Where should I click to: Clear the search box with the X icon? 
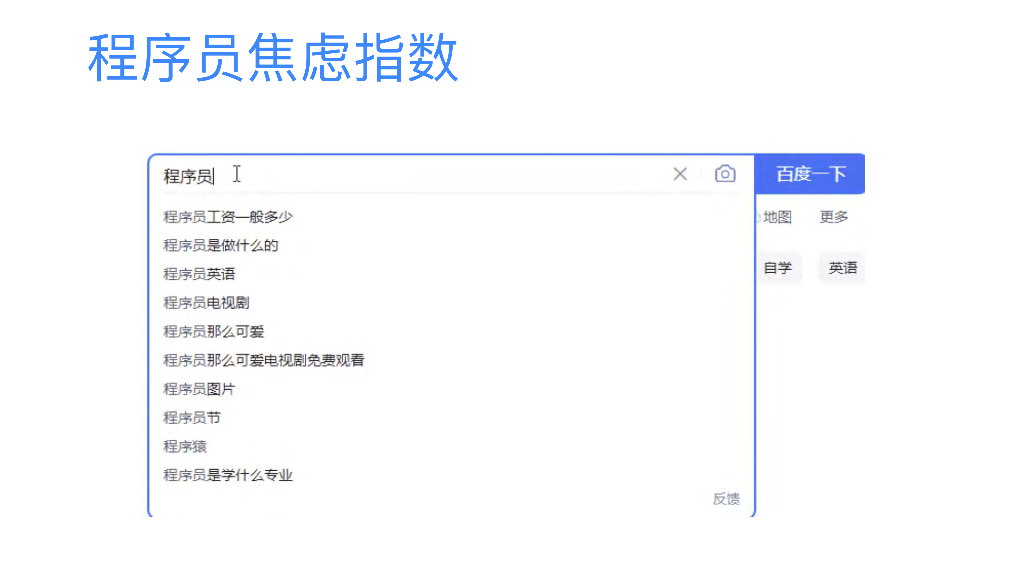[x=680, y=174]
